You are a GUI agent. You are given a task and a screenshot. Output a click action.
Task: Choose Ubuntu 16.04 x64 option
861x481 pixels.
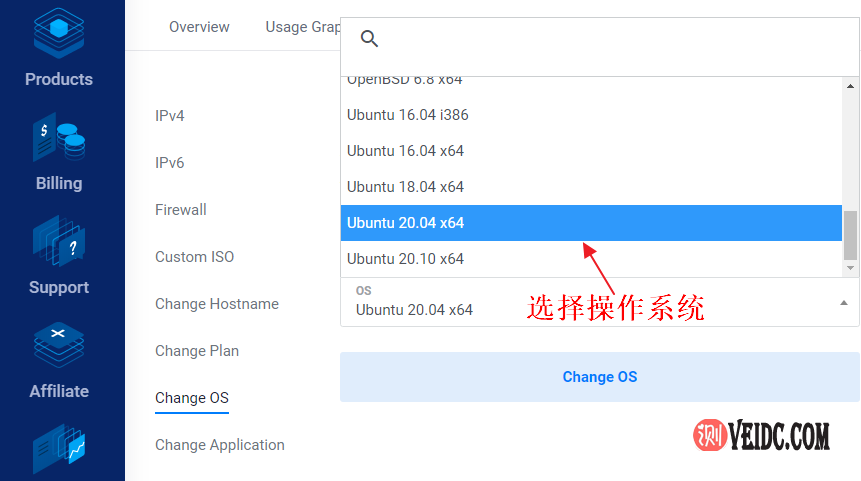(405, 151)
